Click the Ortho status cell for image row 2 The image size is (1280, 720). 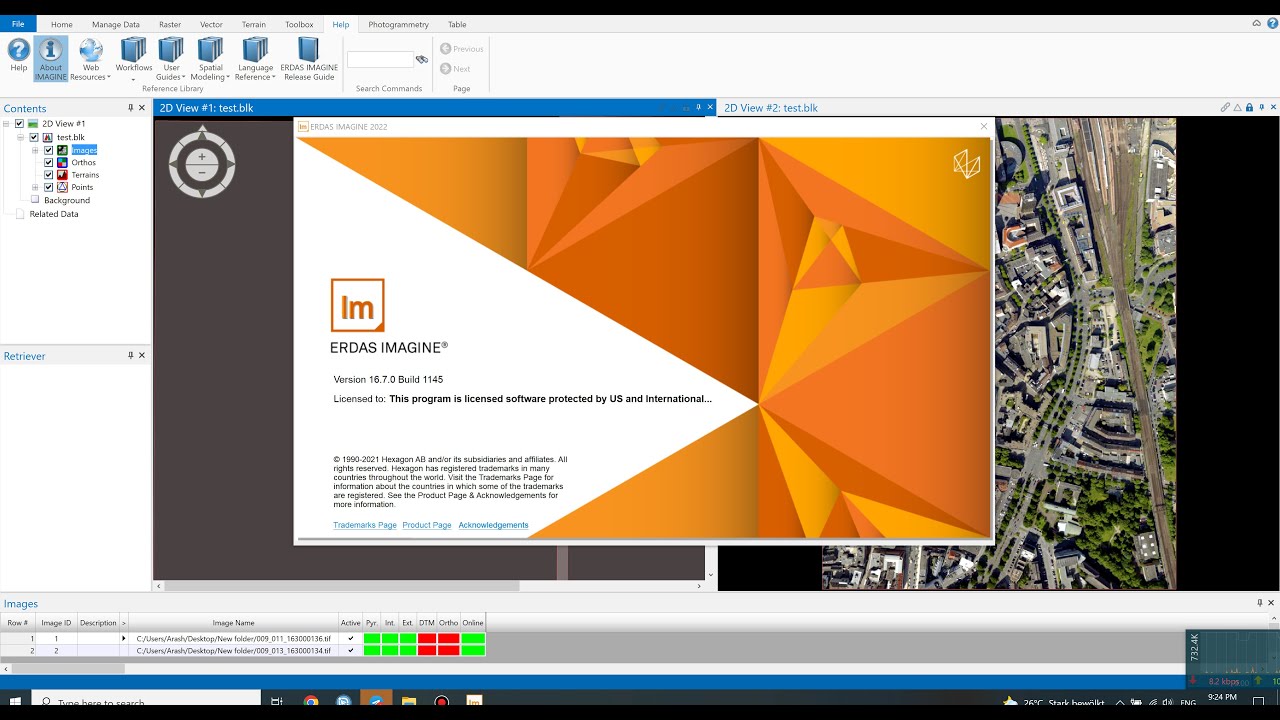pos(448,650)
